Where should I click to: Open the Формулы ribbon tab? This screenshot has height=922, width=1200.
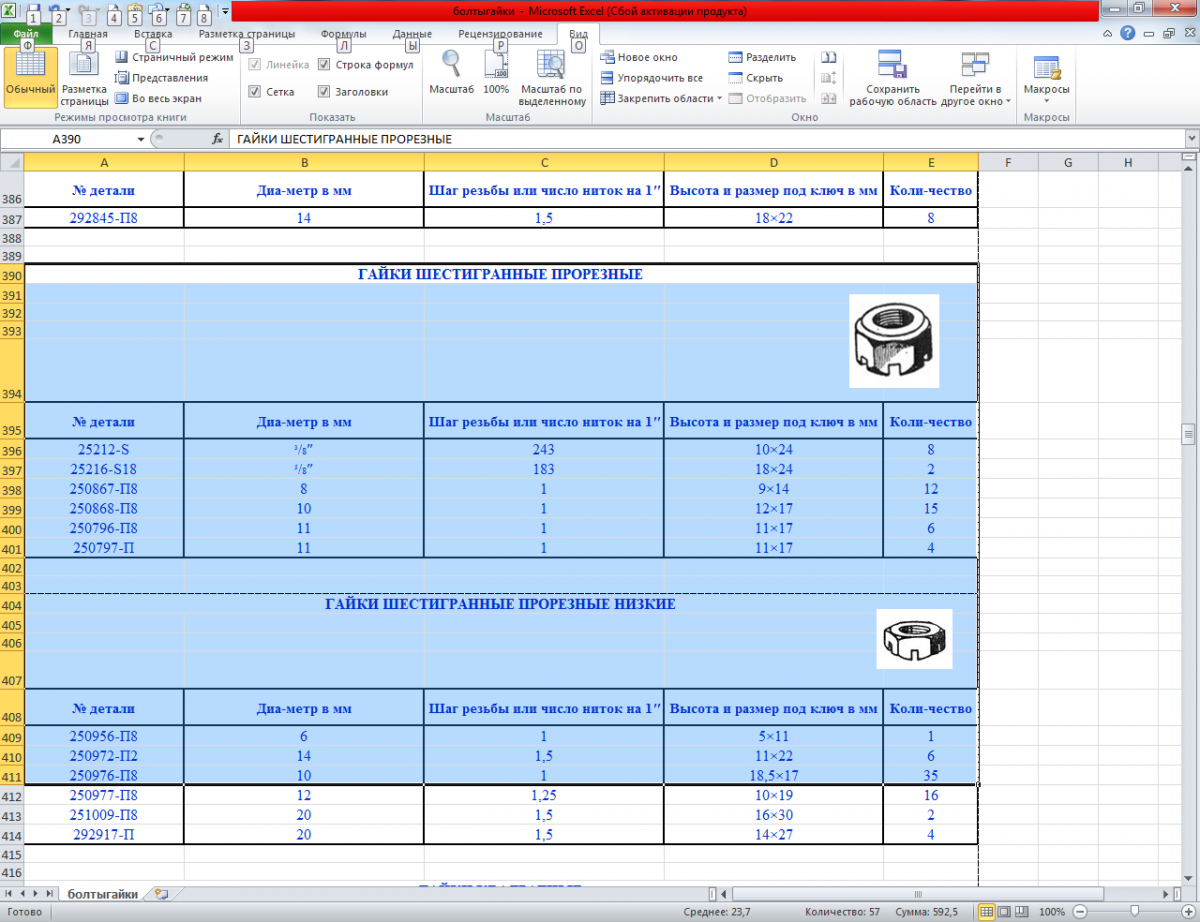point(343,34)
